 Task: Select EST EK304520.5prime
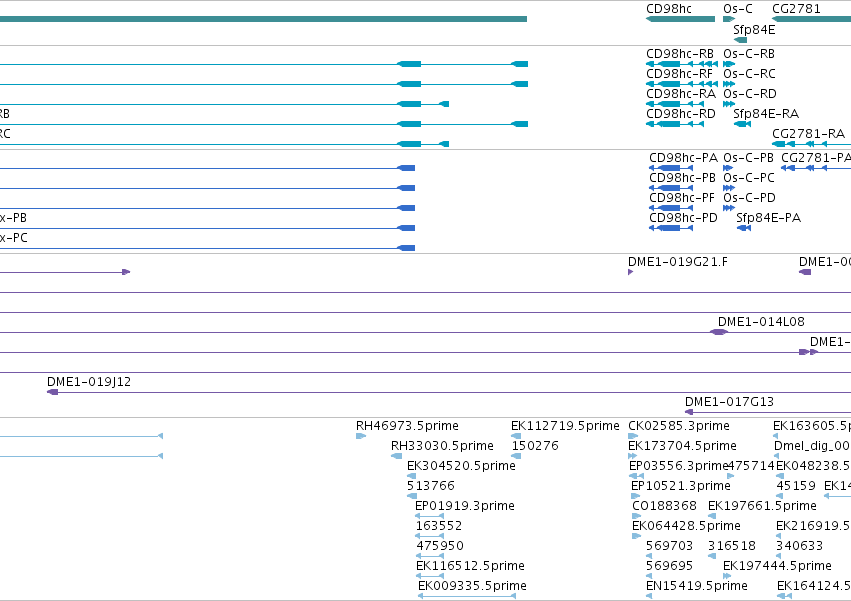tap(461, 466)
